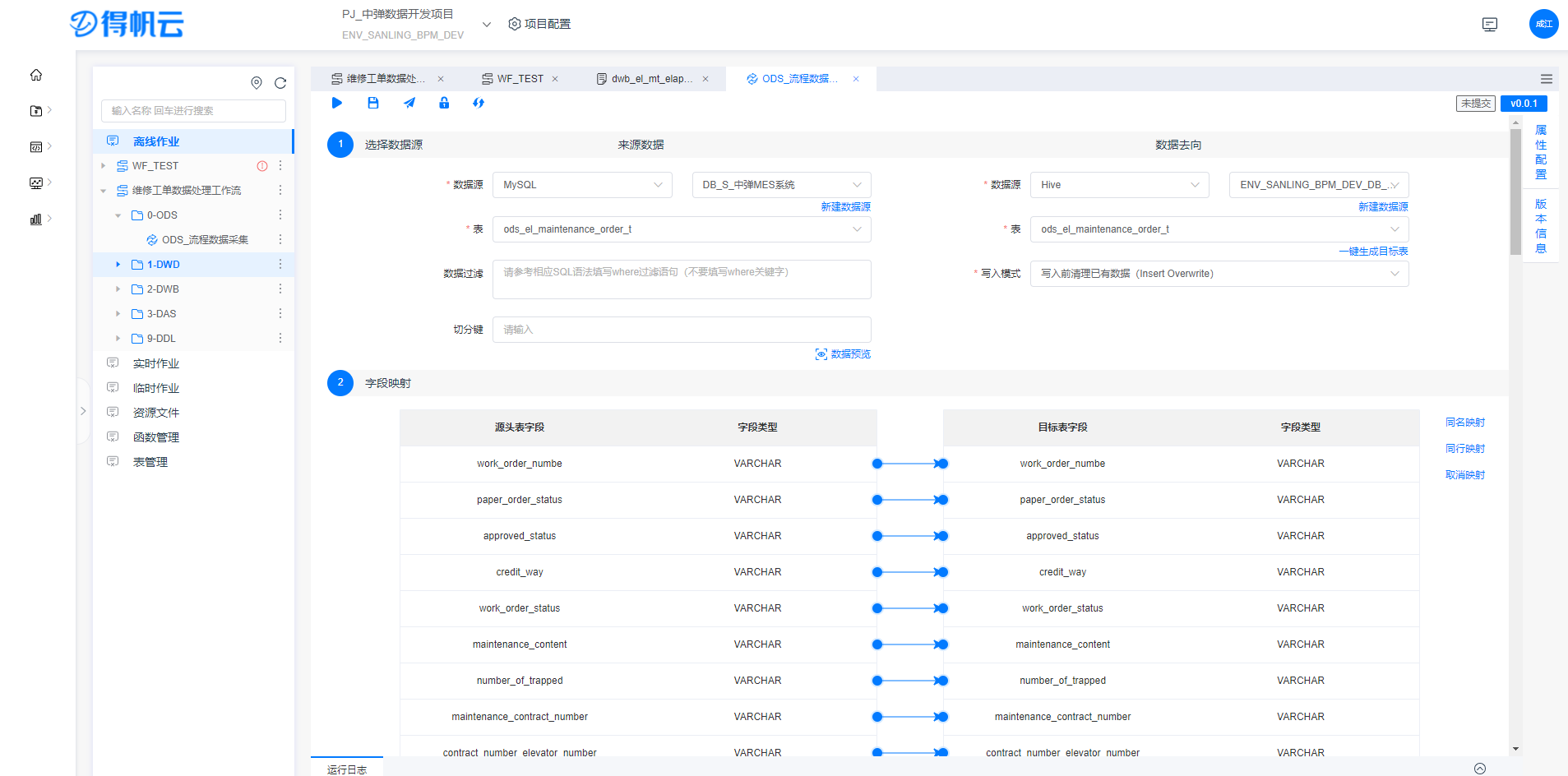Open more options for 1-DWD folder

pos(280,265)
